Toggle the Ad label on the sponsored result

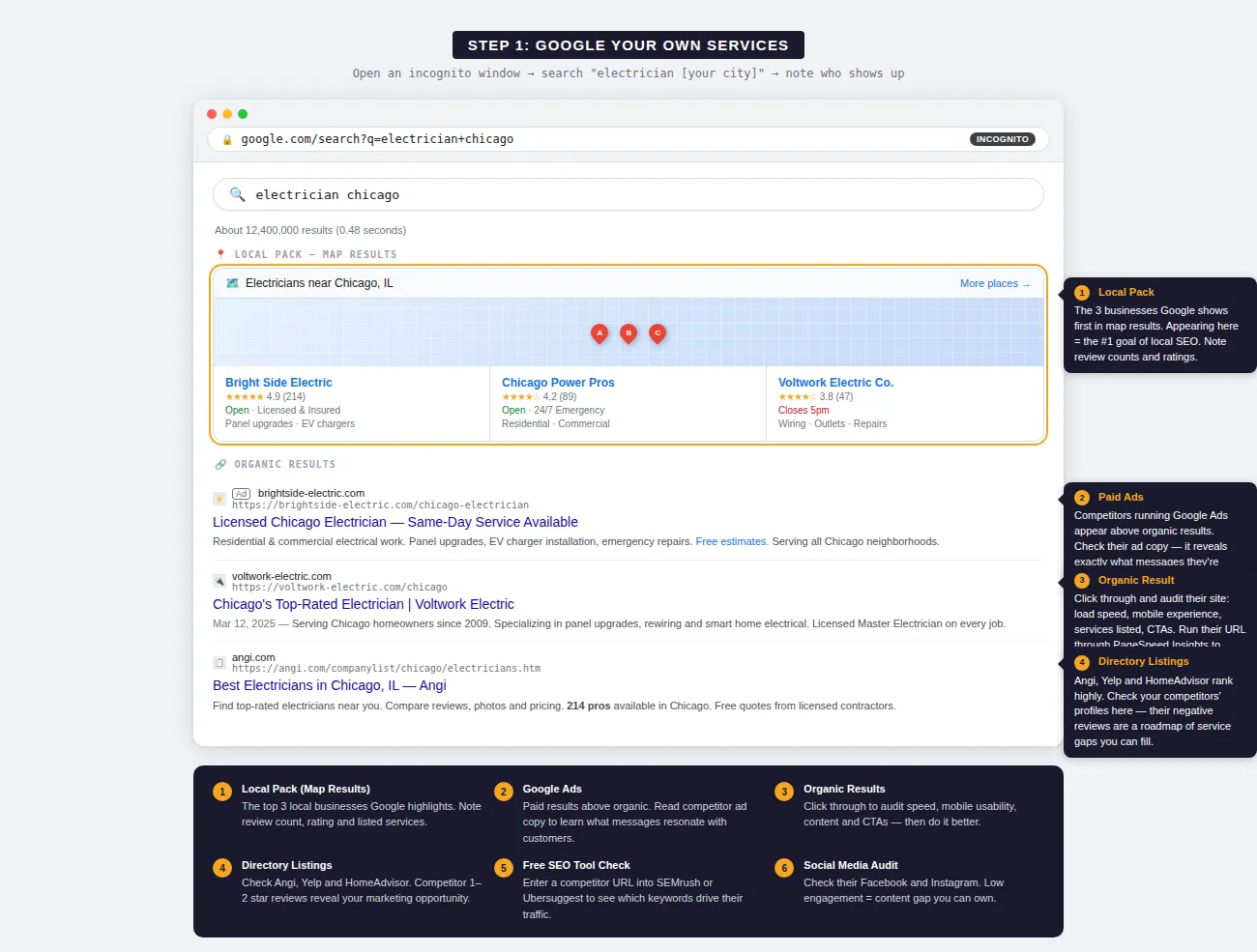click(241, 493)
